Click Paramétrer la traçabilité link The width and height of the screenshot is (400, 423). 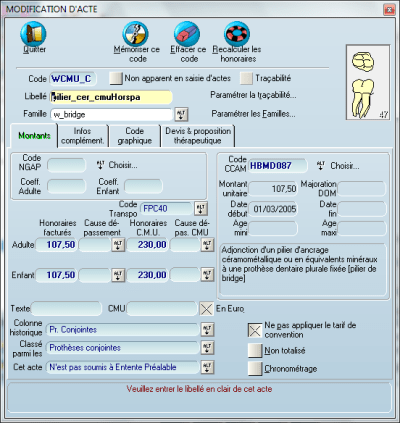coord(253,95)
